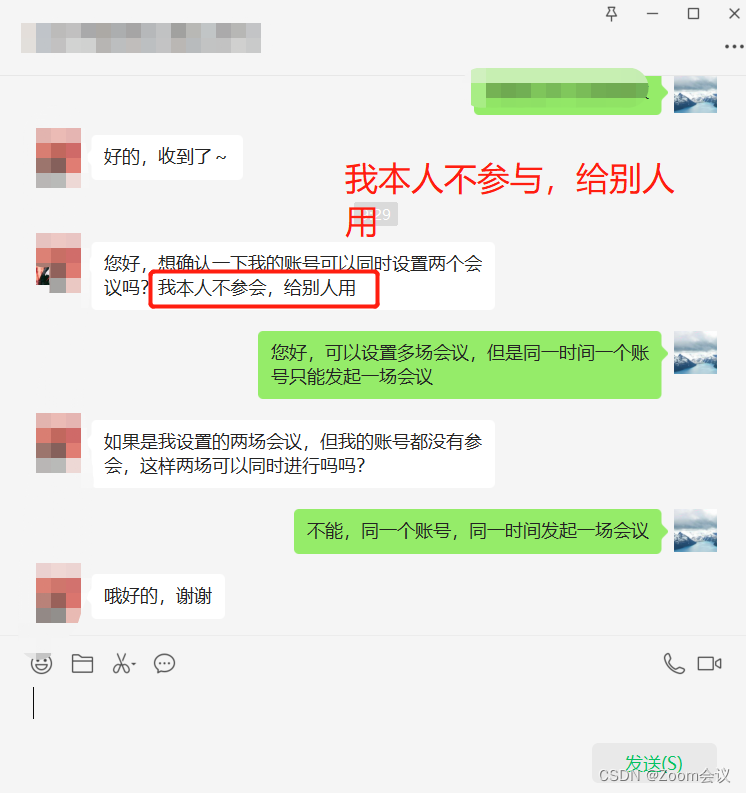This screenshot has height=793, width=746.
Task: Select the message 好的，收到了~
Action: coord(167,157)
